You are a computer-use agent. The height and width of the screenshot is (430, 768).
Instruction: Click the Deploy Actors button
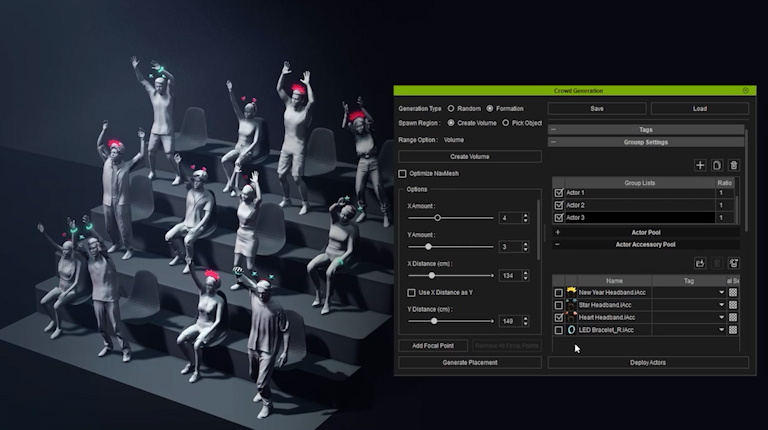tap(647, 362)
